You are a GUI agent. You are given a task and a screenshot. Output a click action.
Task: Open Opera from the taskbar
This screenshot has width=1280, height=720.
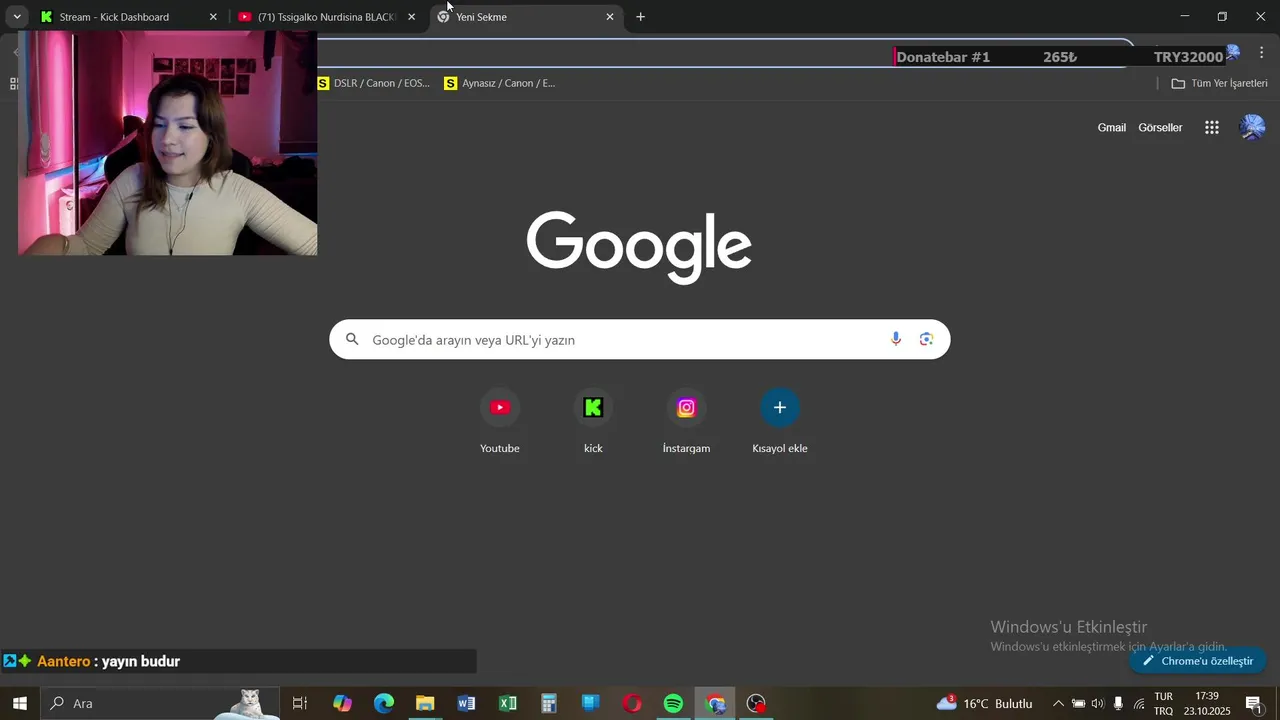coord(632,703)
